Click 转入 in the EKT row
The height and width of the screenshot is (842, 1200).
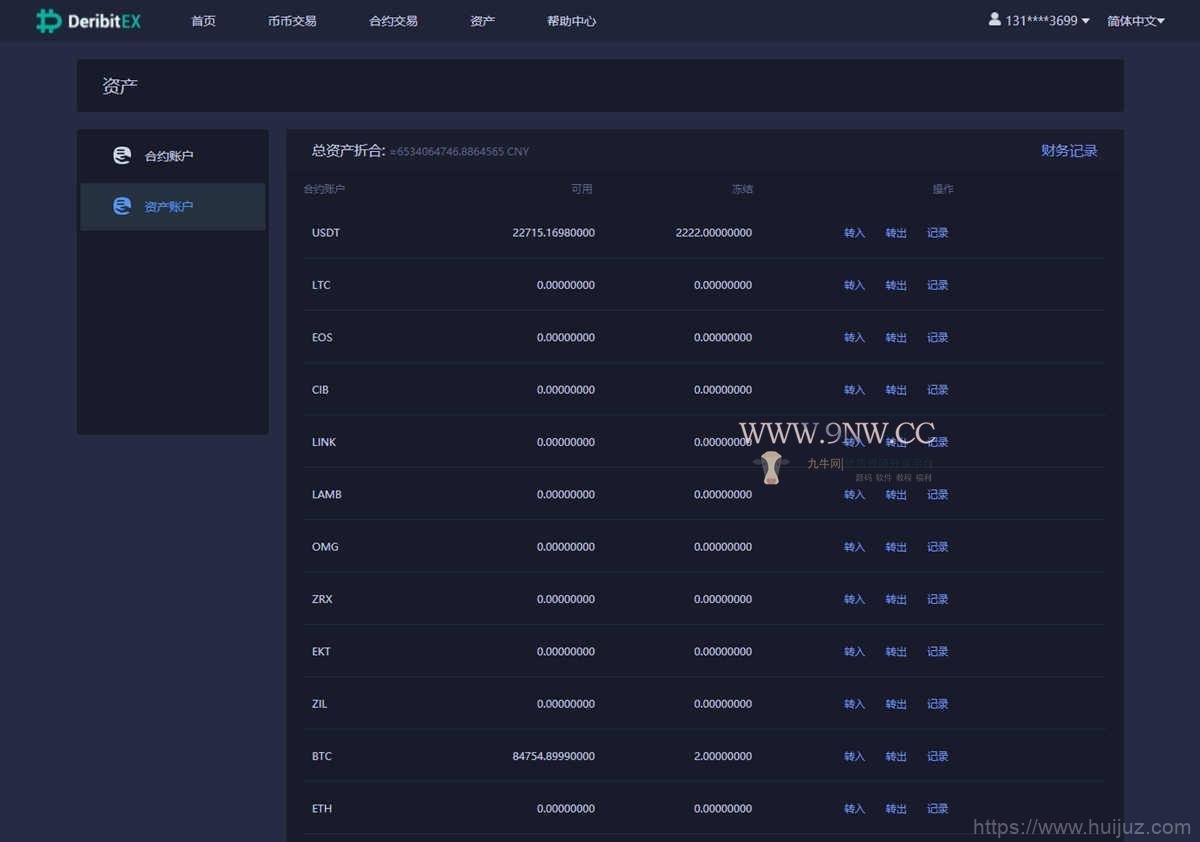click(854, 652)
